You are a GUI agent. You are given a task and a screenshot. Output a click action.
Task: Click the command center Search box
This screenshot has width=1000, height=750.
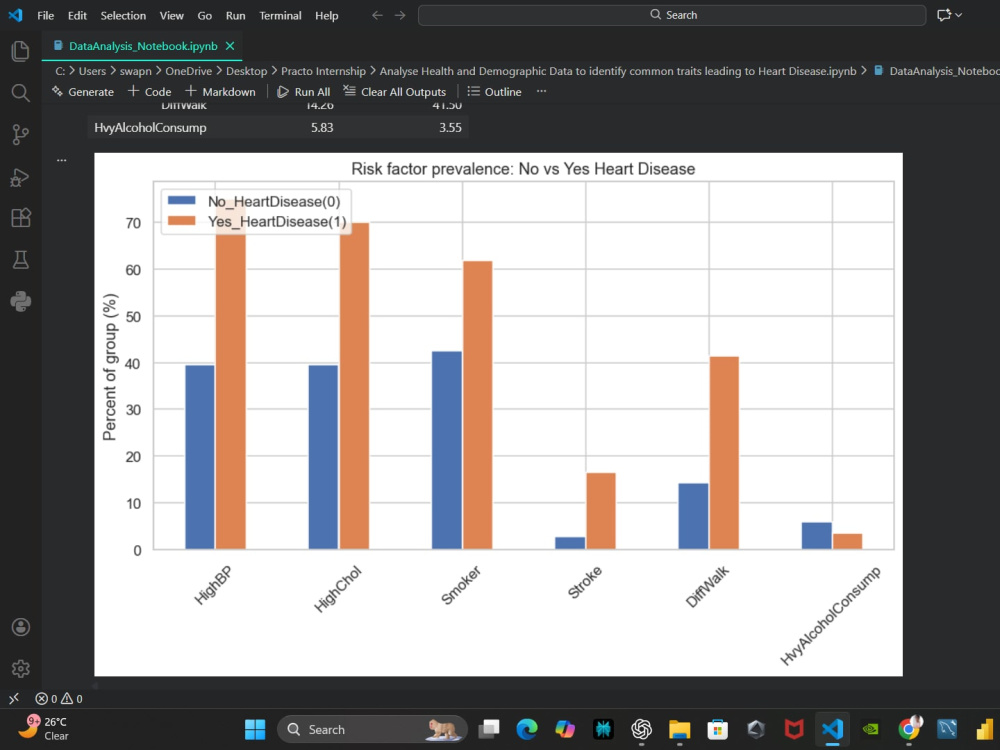(672, 15)
